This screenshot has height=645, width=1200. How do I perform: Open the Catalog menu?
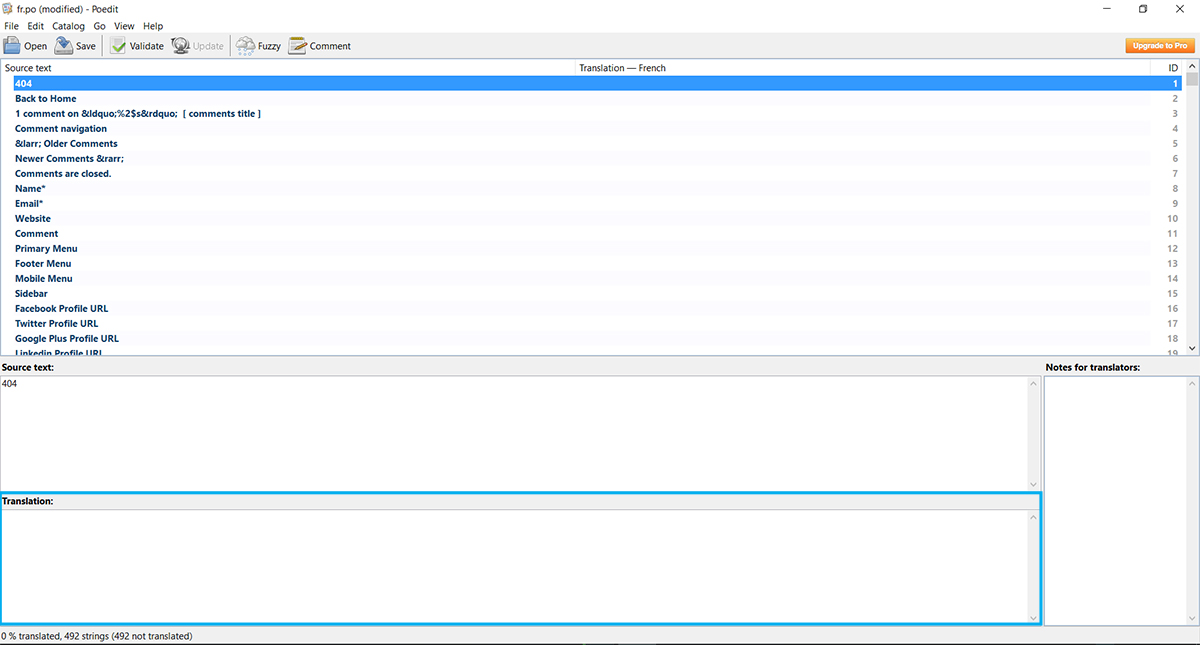[69, 26]
